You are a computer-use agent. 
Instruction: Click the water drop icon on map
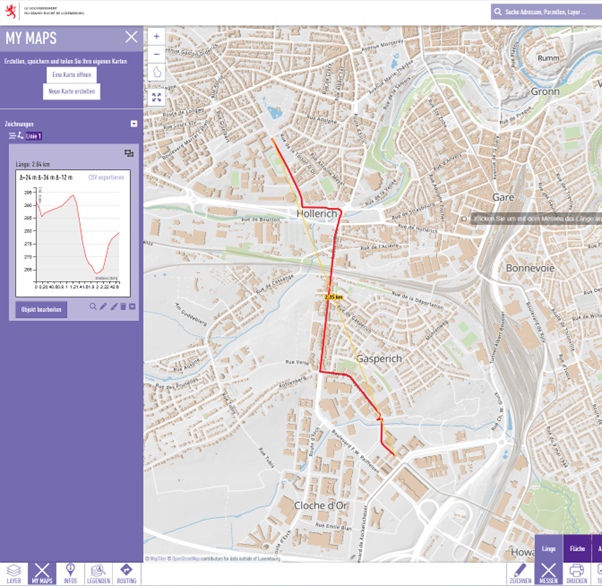click(157, 73)
